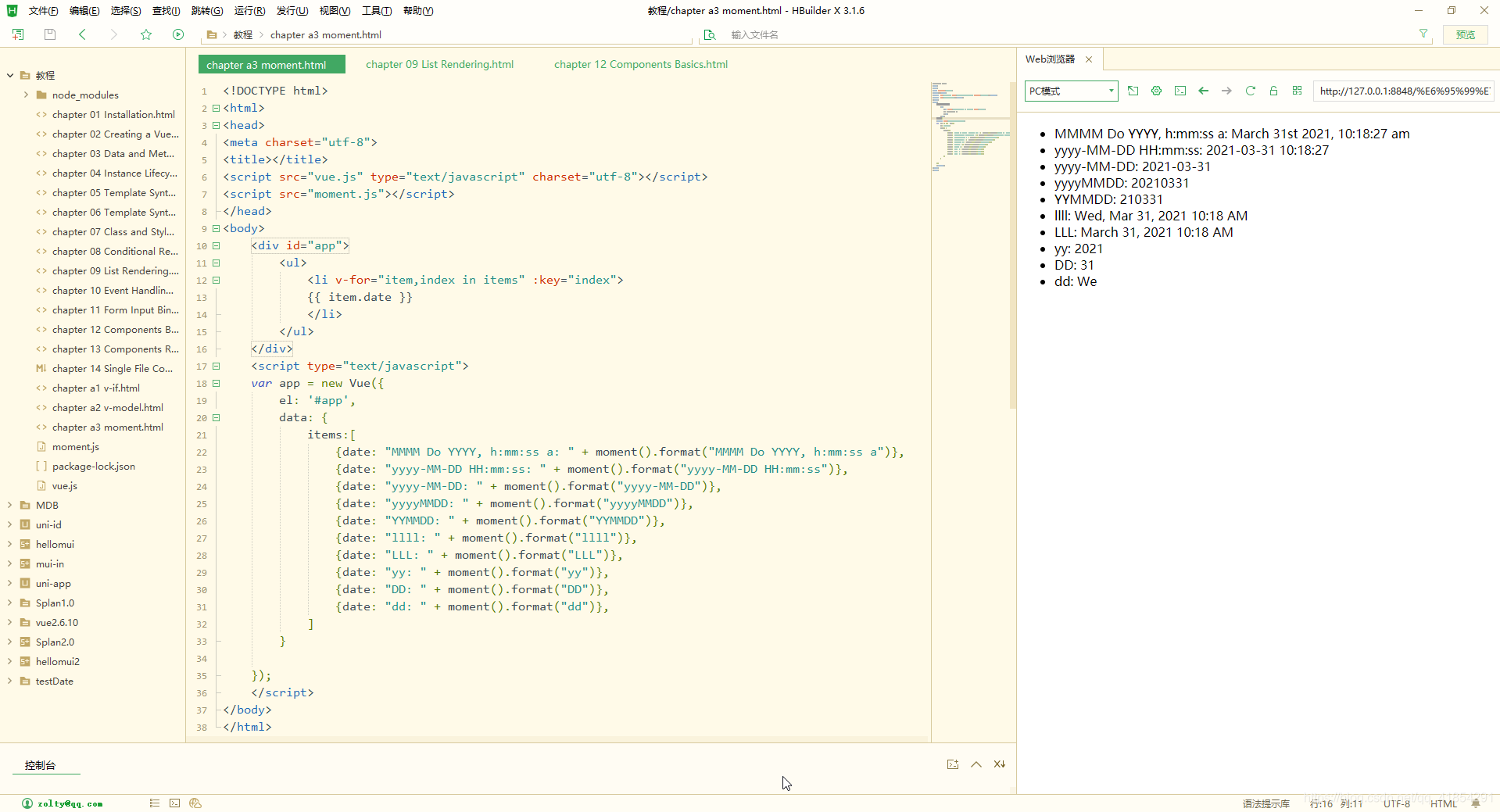Open the 文件(F) menu
This screenshot has height=812, width=1500.
pyautogui.click(x=43, y=11)
